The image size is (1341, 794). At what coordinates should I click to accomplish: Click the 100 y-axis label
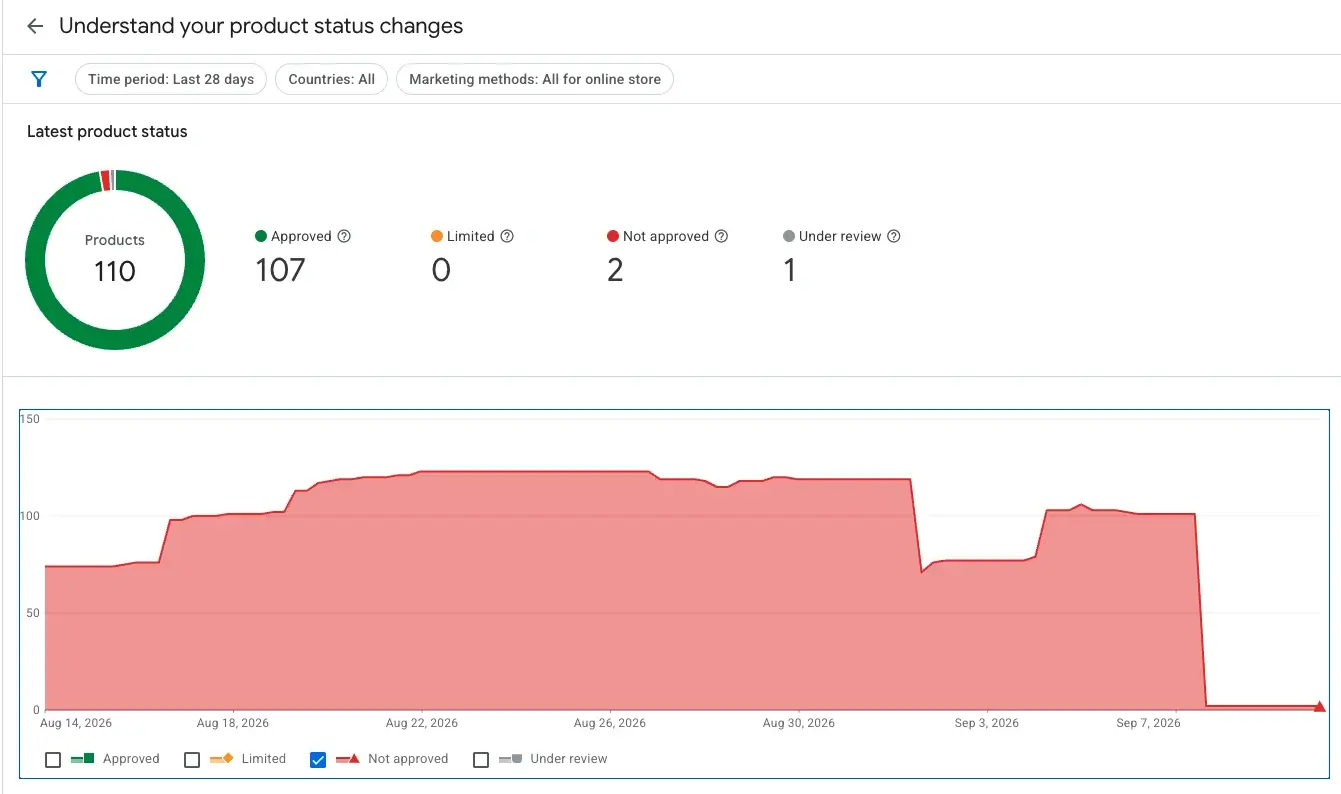coord(30,516)
